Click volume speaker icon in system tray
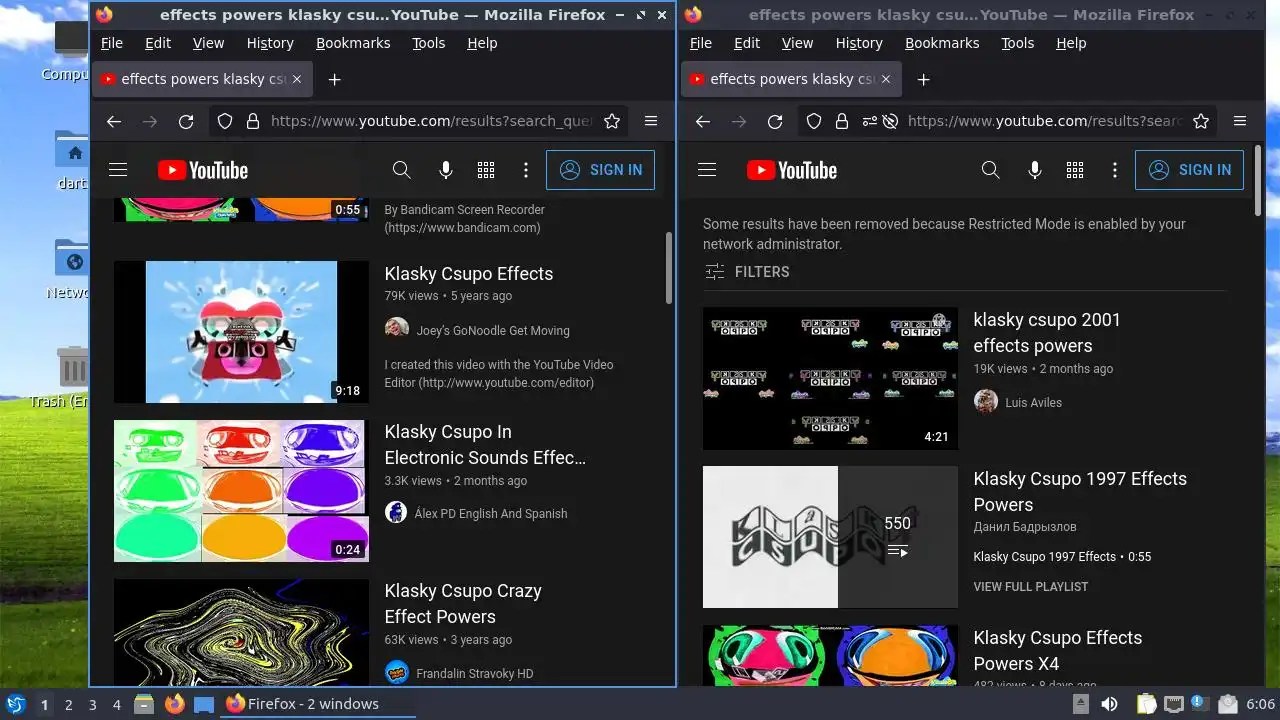The image size is (1280, 720). click(x=1109, y=705)
